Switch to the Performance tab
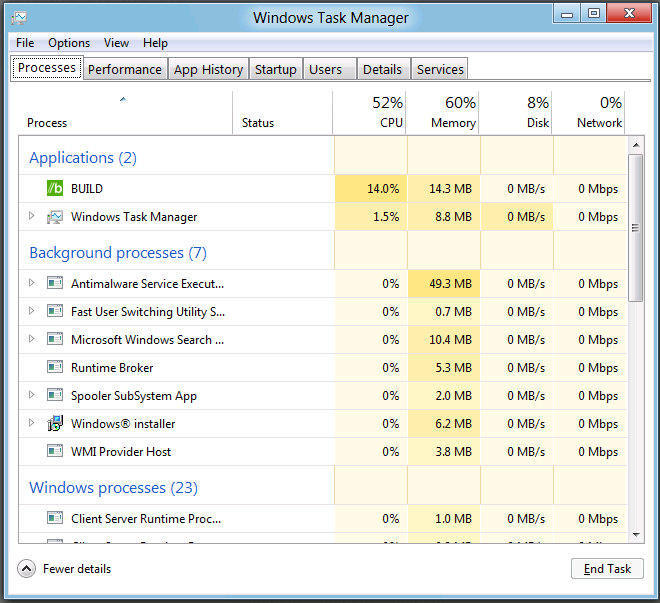 (x=125, y=69)
